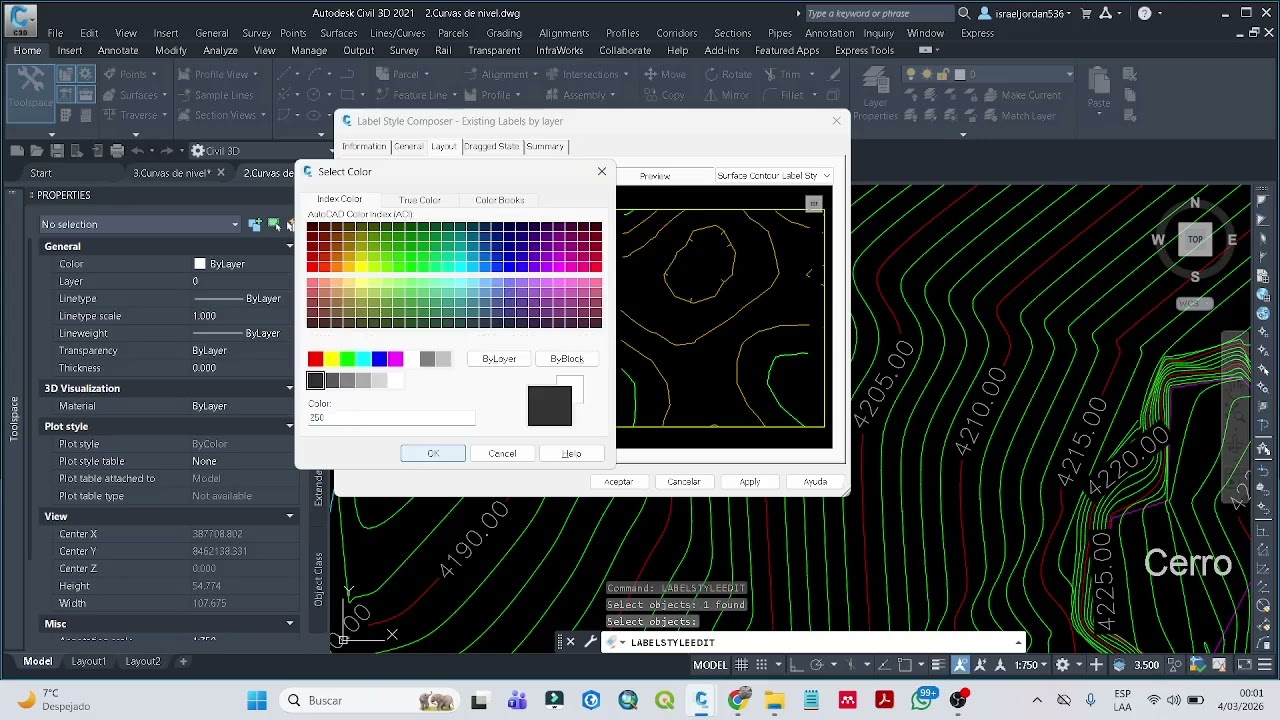Collapse the View section in Properties palette

(290, 516)
